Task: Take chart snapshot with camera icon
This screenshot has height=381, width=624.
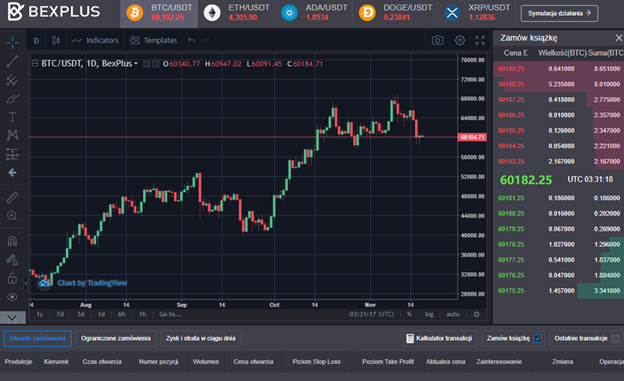Action: [x=437, y=40]
